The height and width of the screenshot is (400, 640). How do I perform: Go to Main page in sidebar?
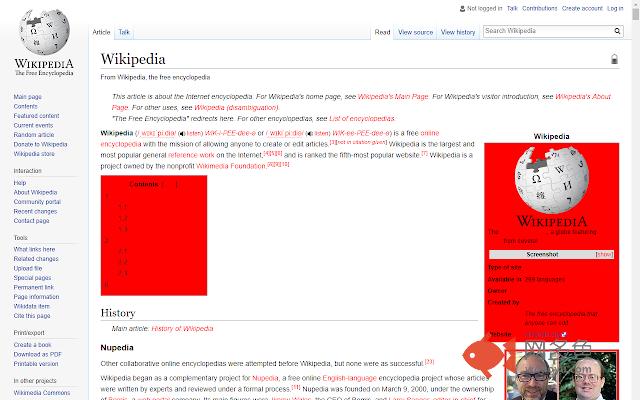28,97
